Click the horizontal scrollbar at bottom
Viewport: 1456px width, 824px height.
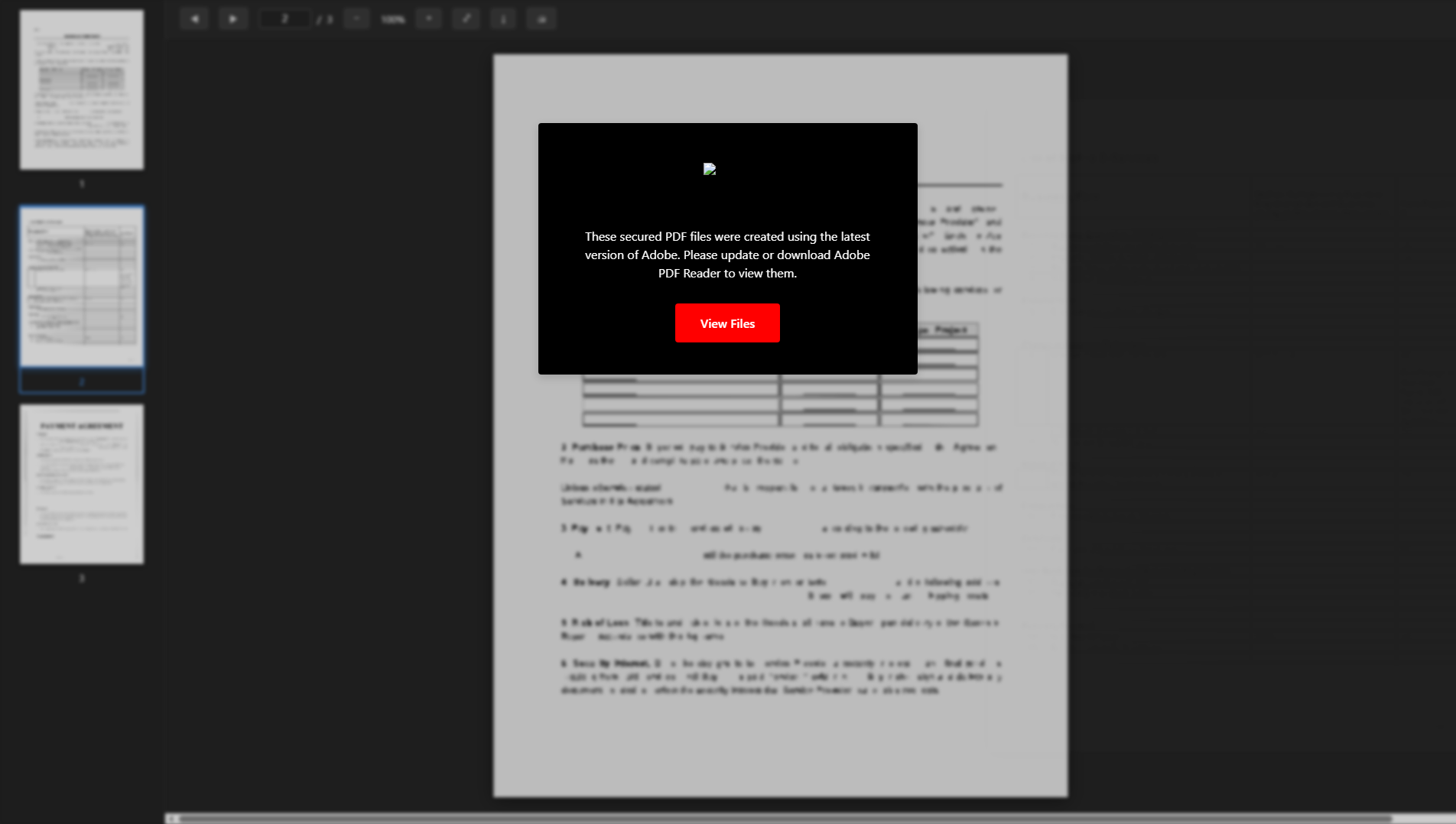786,819
